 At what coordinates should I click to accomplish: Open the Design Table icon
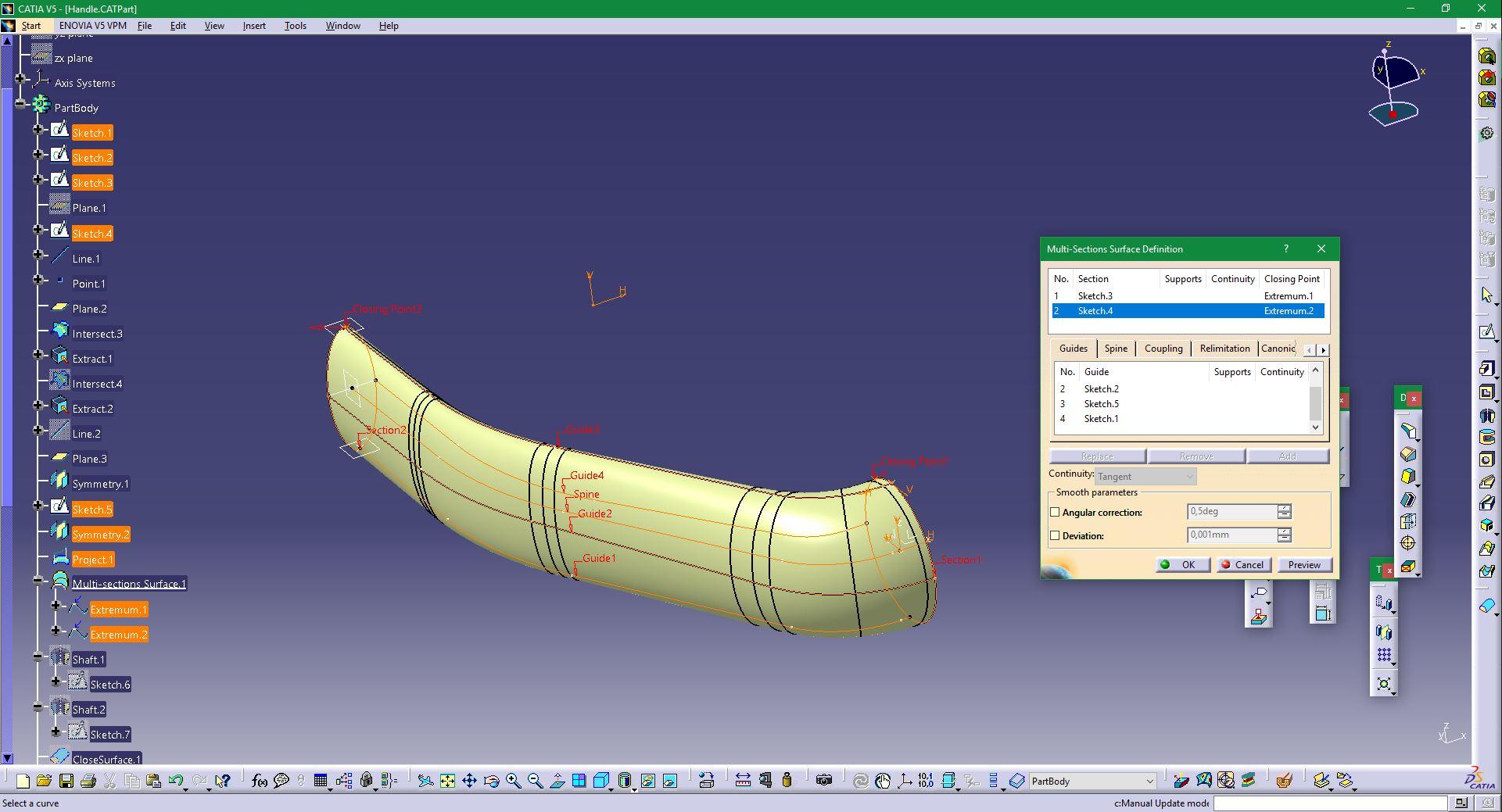(321, 781)
